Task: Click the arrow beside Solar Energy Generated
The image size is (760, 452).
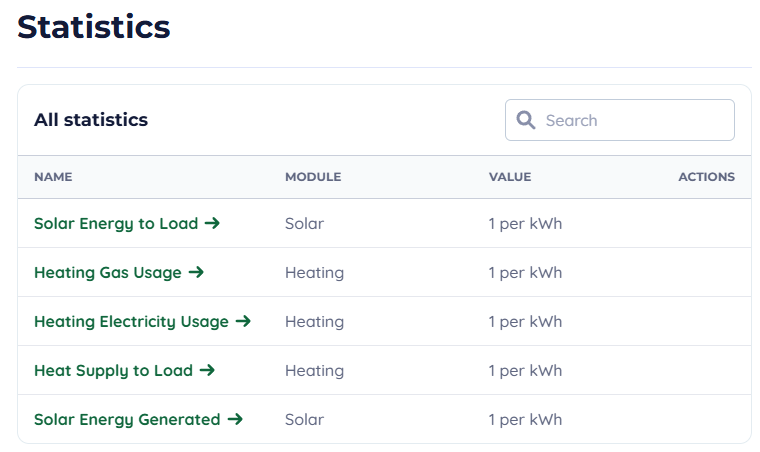Action: pyautogui.click(x=235, y=419)
